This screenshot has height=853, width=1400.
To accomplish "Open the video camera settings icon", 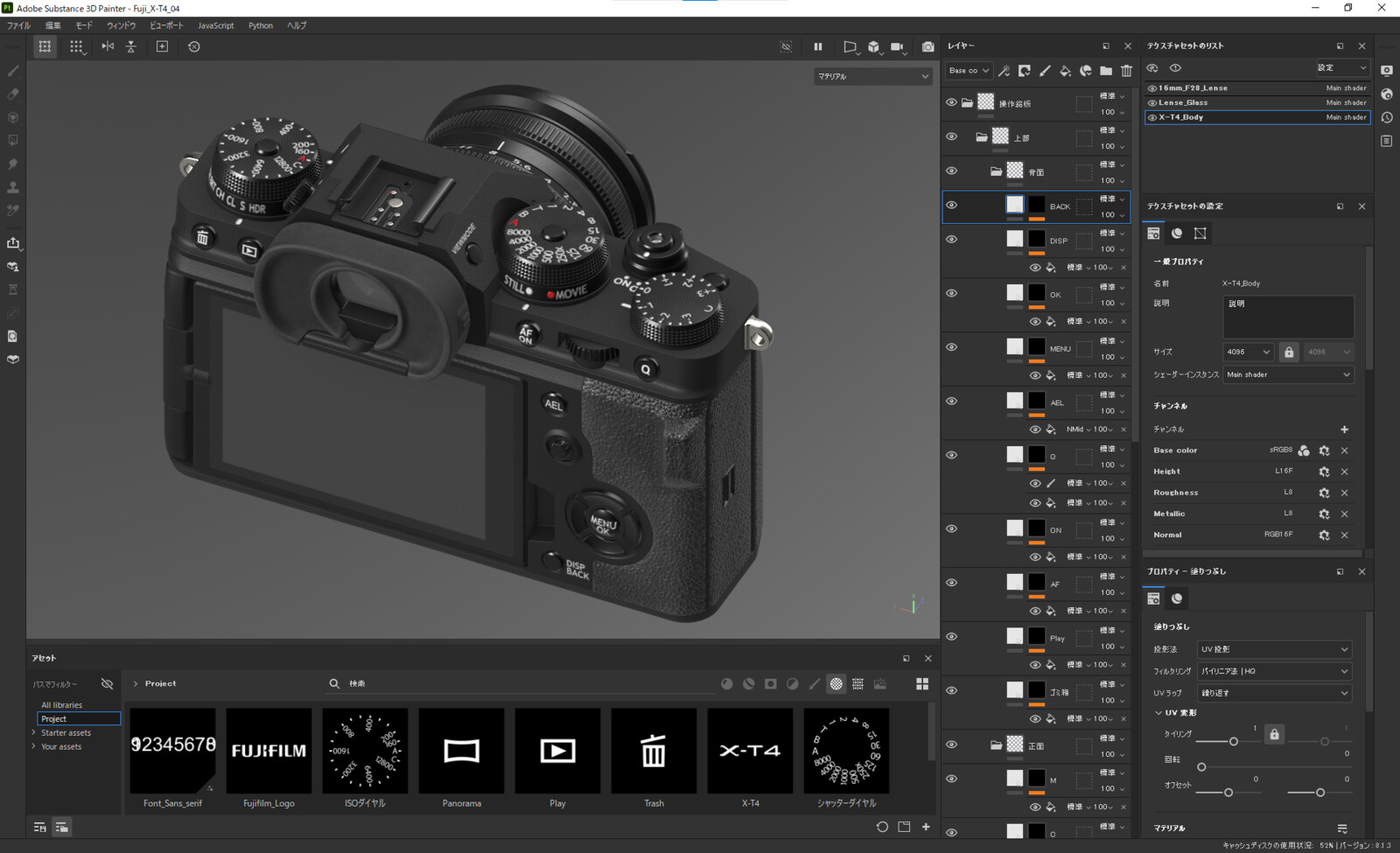I will click(898, 46).
